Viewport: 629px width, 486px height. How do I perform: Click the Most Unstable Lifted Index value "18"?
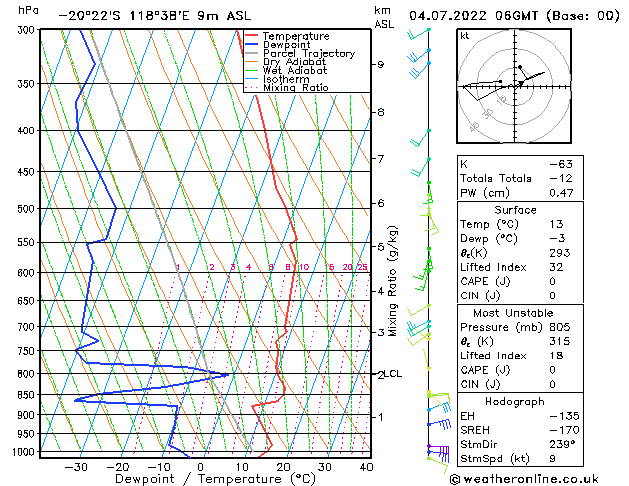pyautogui.click(x=557, y=356)
